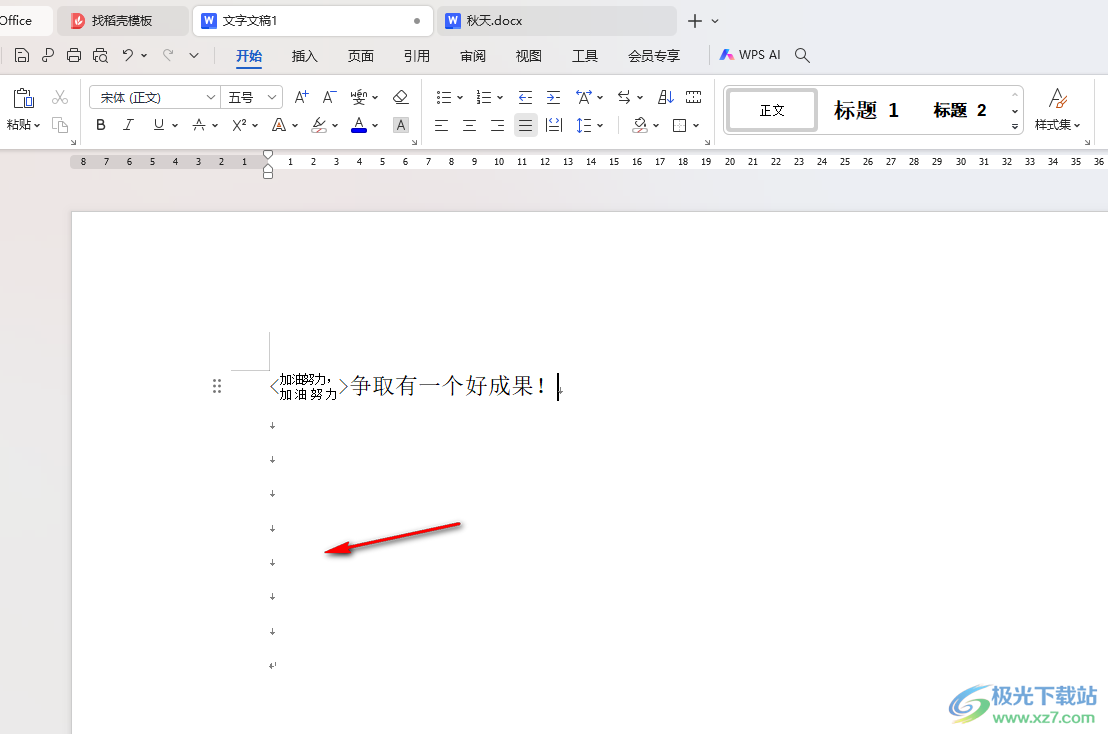This screenshot has width=1108, height=734.
Task: Click the new tab plus button
Action: [695, 21]
